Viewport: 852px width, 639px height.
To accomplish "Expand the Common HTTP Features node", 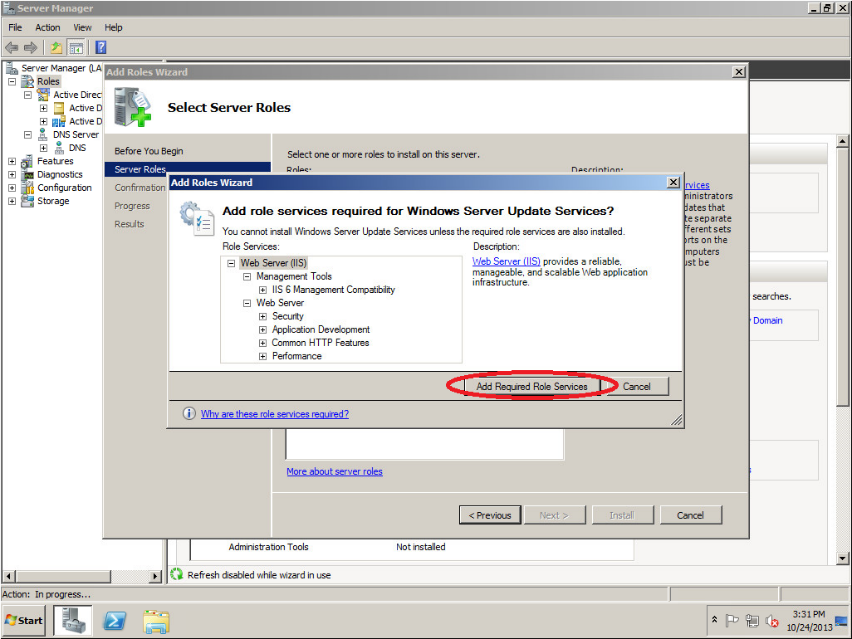I will coord(262,343).
